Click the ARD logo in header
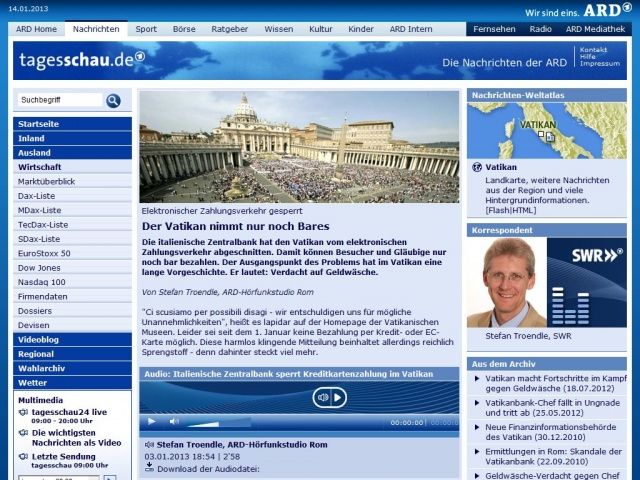 (607, 10)
